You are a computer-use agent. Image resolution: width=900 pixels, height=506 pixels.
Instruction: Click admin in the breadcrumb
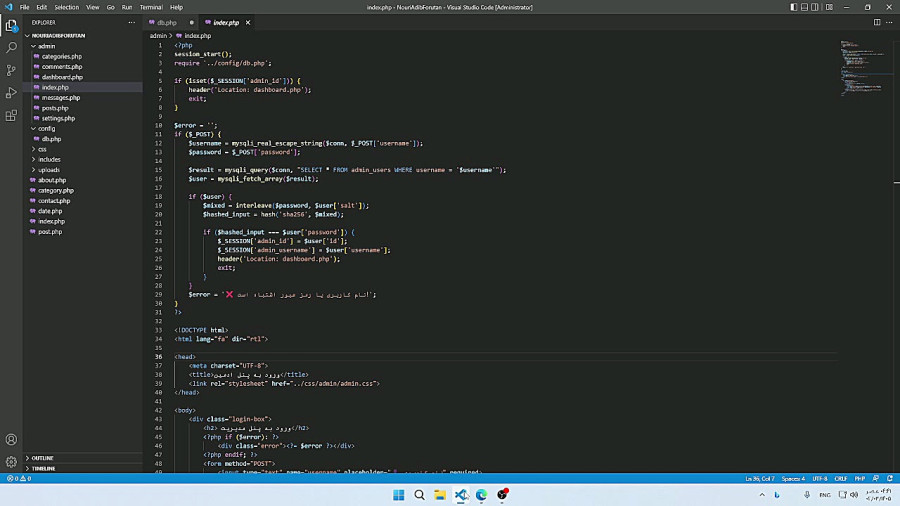(x=158, y=36)
